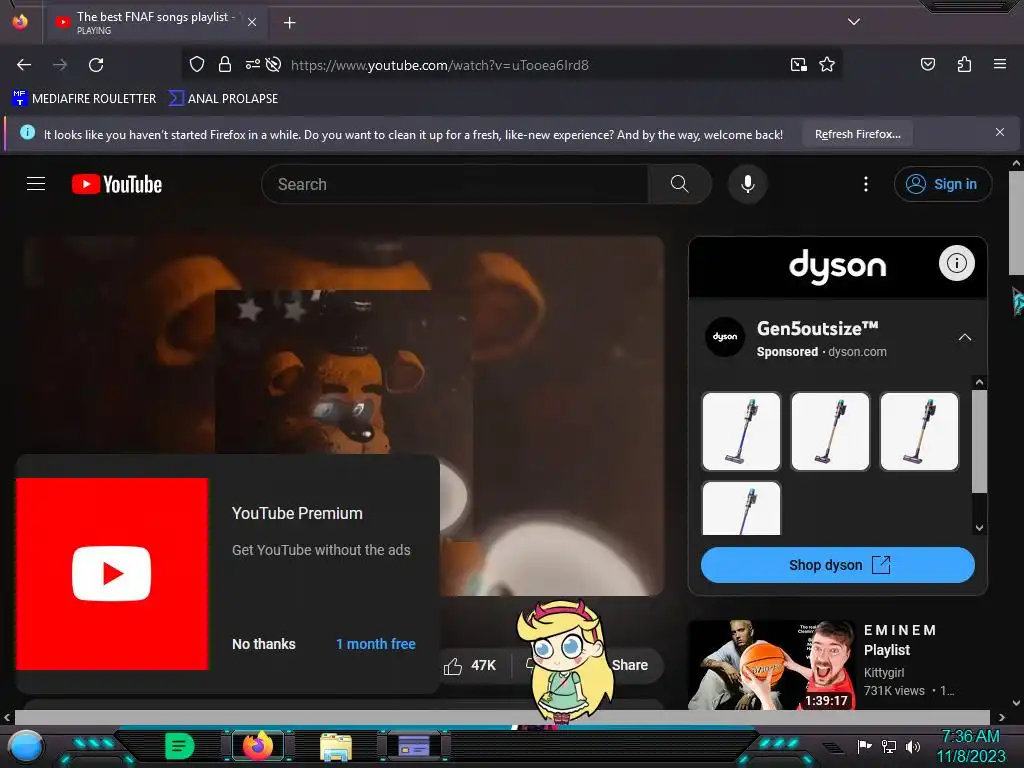
Task: Click the YouTube search magnifier button
Action: tap(679, 184)
